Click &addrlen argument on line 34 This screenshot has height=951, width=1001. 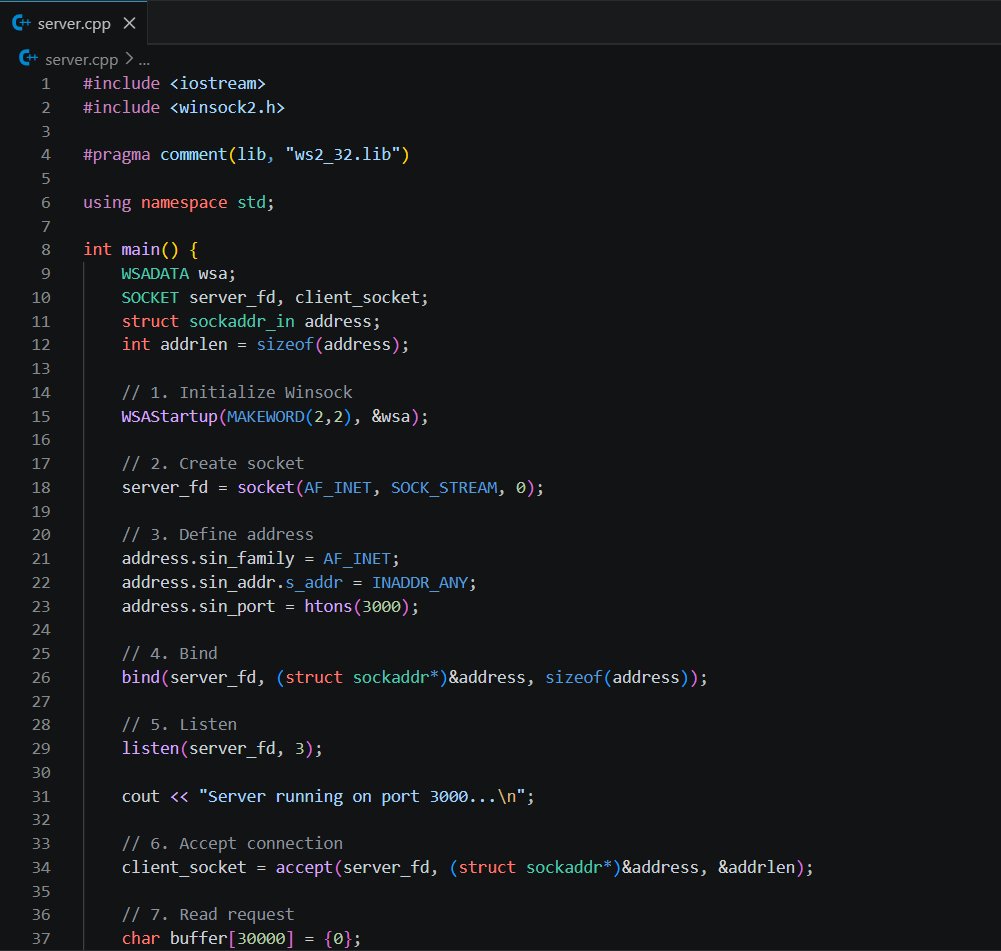756,868
